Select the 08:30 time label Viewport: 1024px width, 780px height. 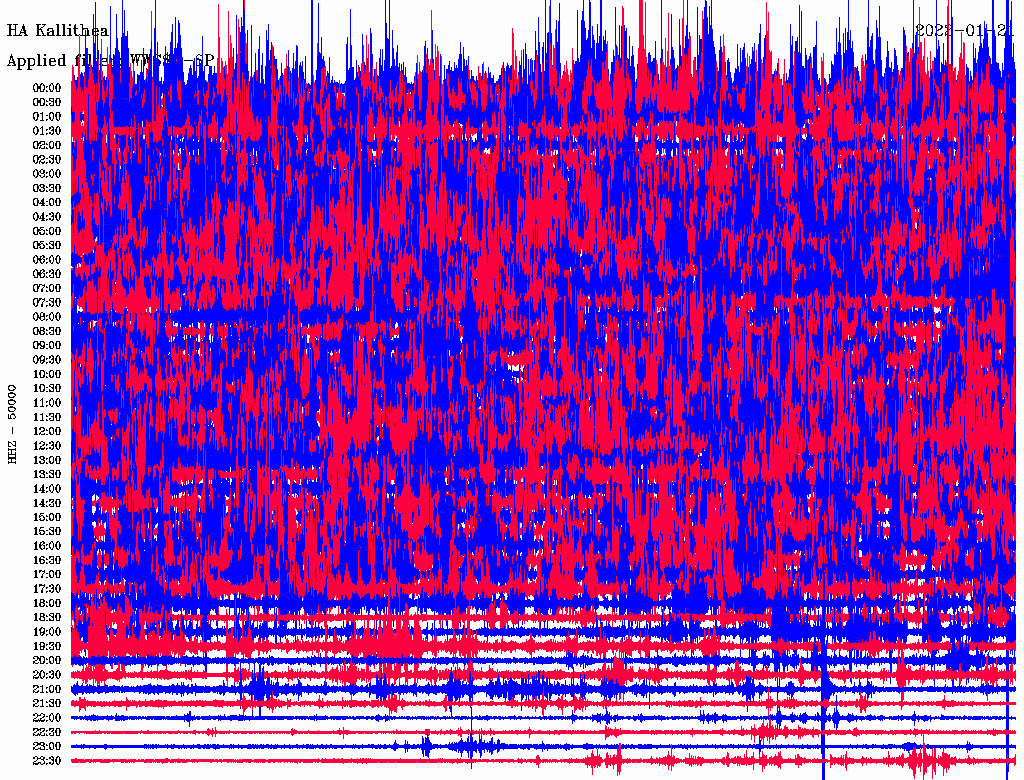47,331
